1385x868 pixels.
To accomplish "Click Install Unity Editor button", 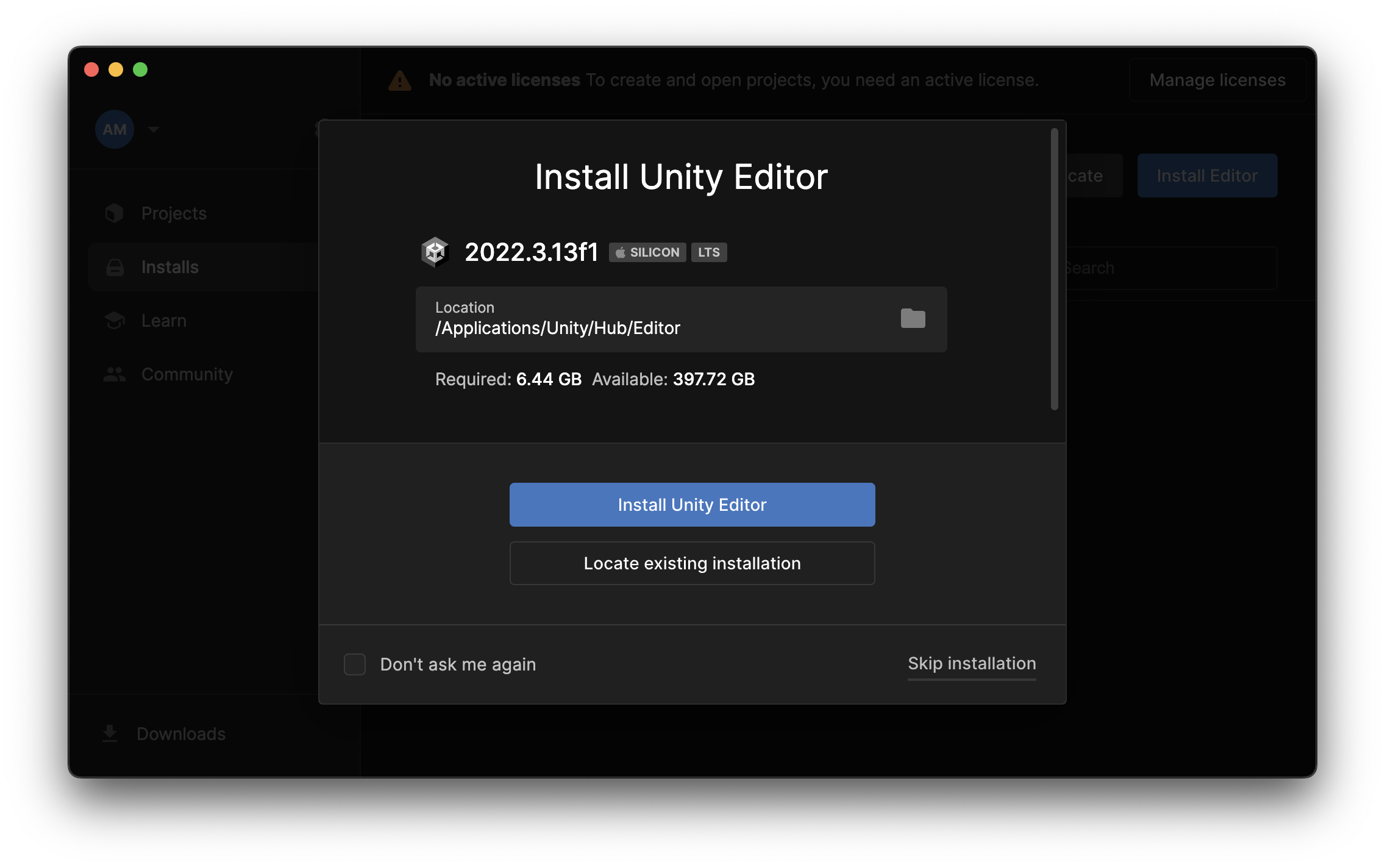I will click(692, 504).
